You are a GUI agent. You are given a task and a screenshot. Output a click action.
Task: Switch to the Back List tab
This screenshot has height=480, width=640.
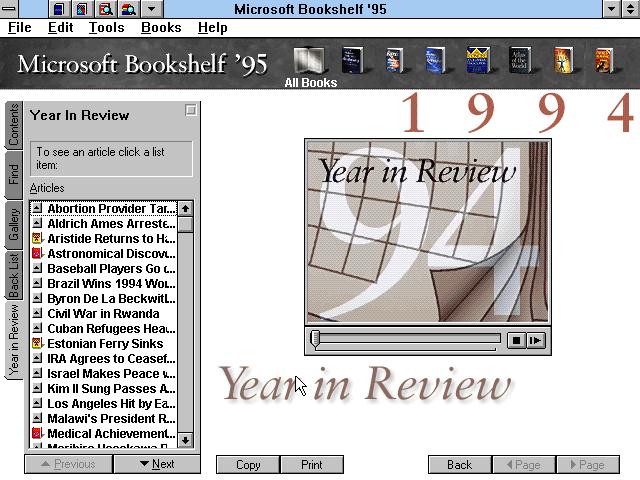(x=13, y=276)
